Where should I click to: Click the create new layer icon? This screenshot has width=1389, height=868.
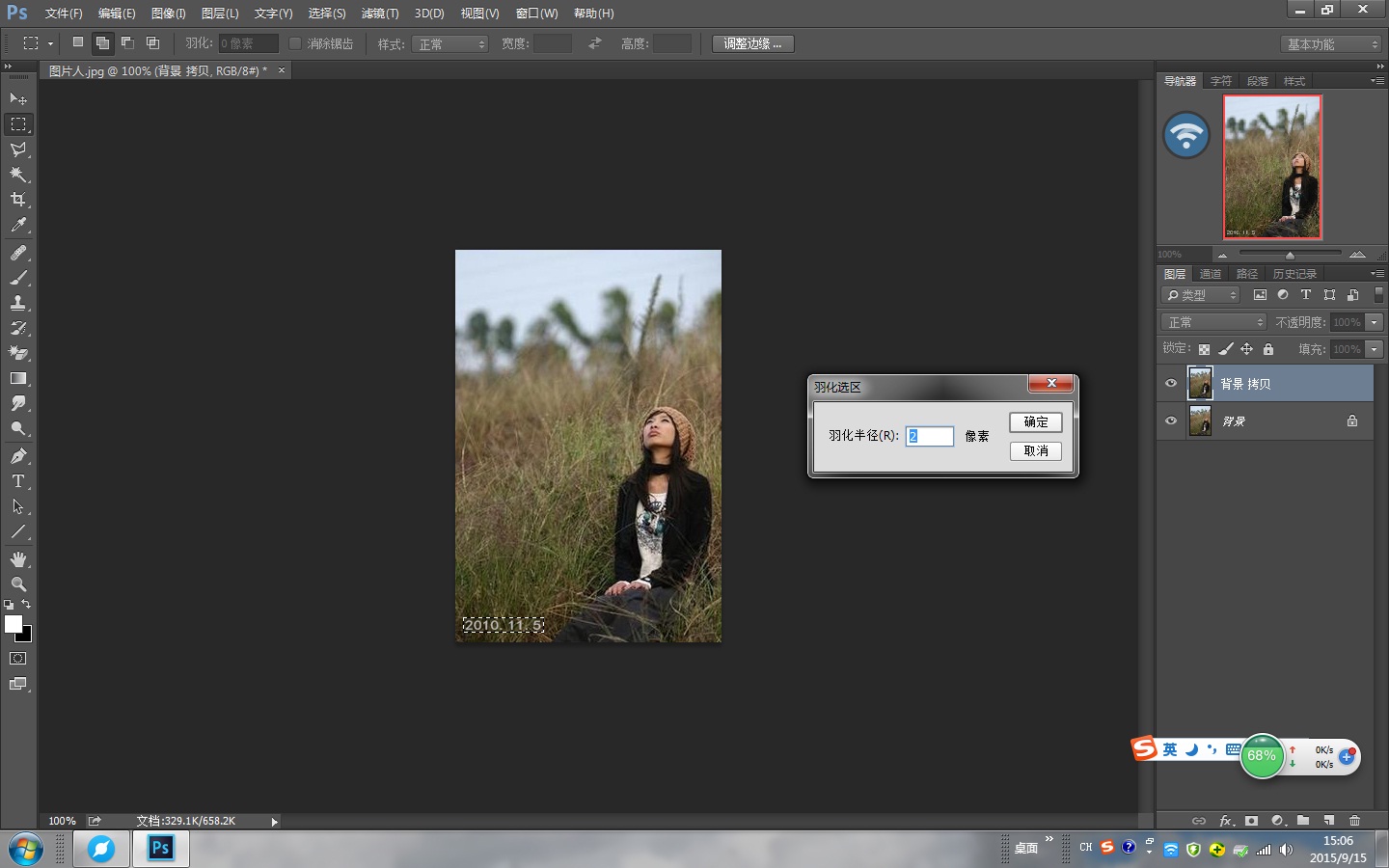pyautogui.click(x=1328, y=821)
